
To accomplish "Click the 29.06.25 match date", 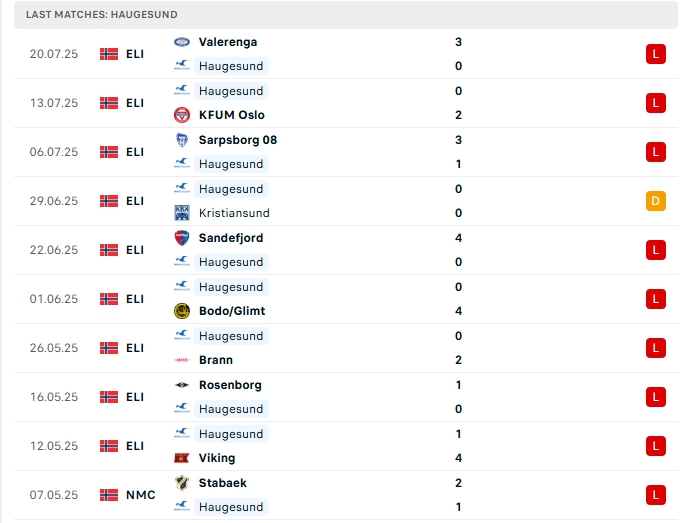I will point(54,201).
